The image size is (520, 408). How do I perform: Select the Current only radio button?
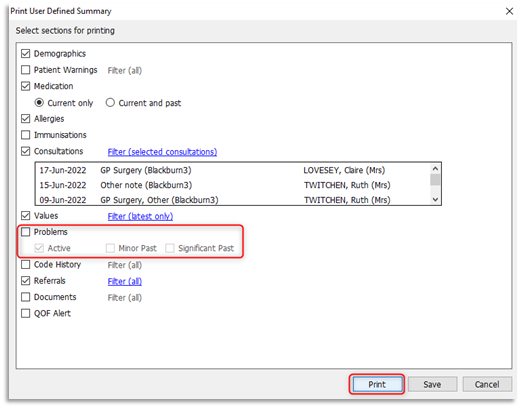coord(39,103)
